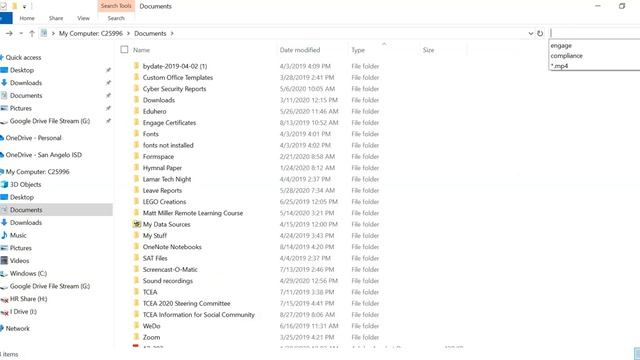Select Leave Reports folder icon

click(136, 190)
